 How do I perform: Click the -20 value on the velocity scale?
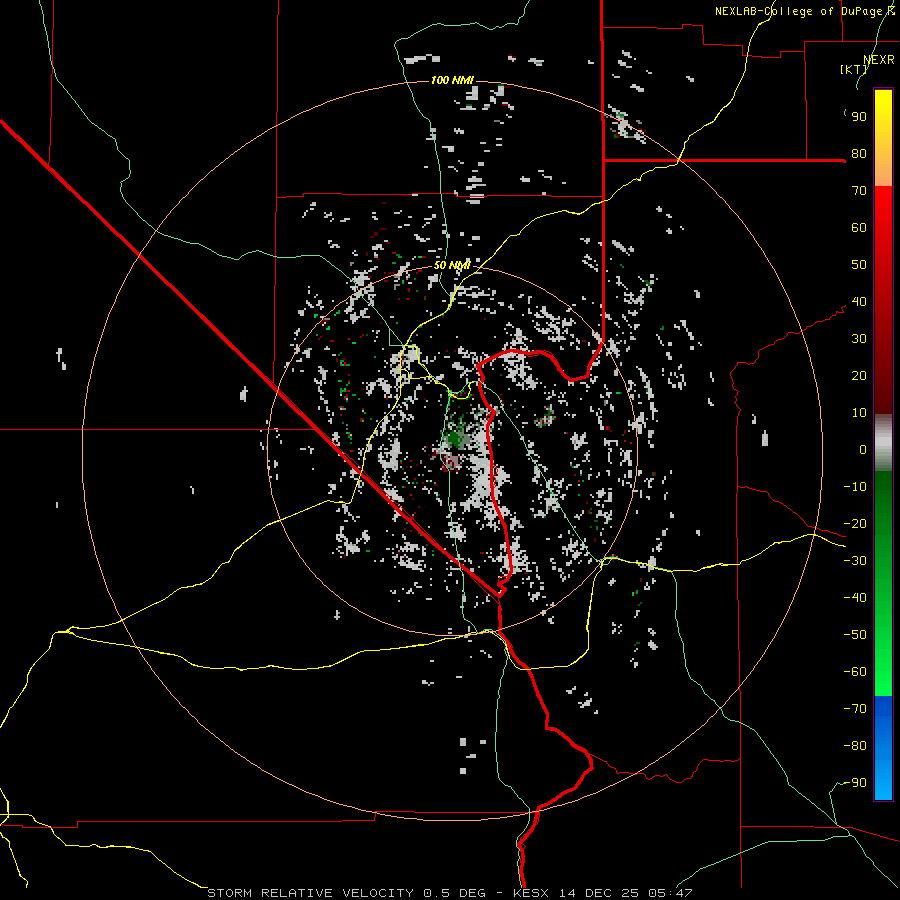855,524
